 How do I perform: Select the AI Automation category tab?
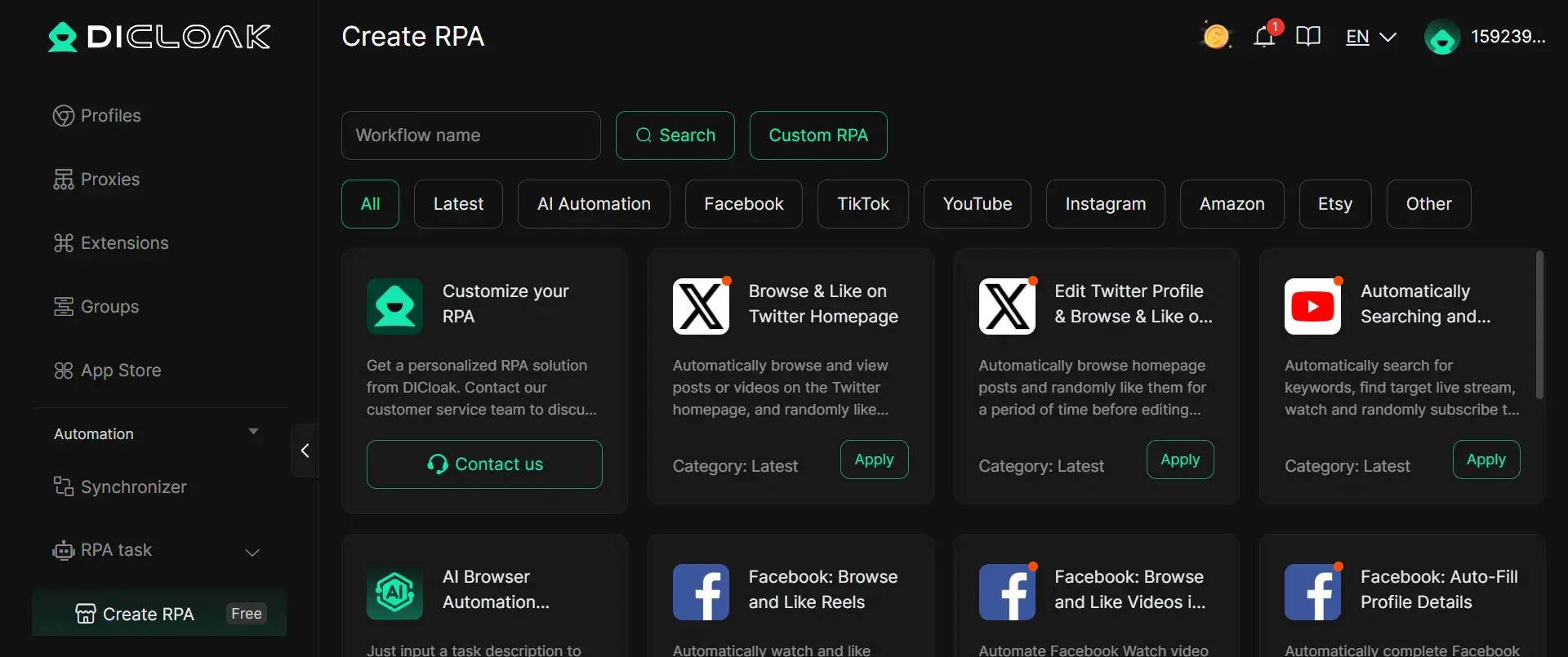tap(594, 204)
